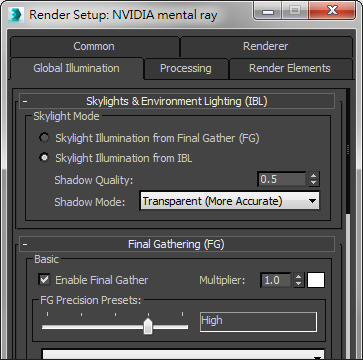This screenshot has height=360, width=363.
Task: Click the FG Precision Presets slider handle
Action: 148,326
